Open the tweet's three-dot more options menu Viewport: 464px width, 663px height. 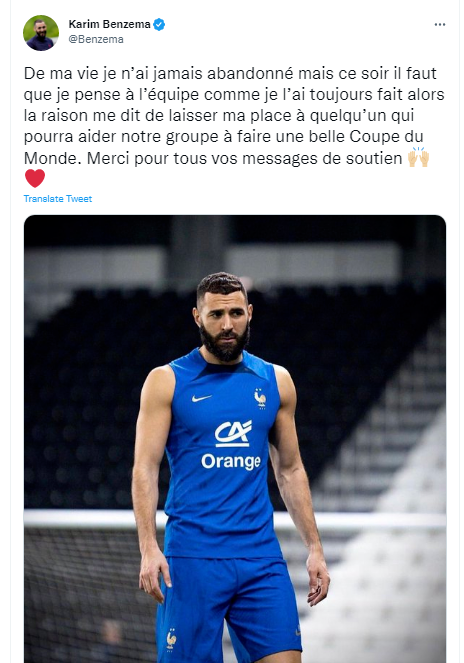(439, 25)
